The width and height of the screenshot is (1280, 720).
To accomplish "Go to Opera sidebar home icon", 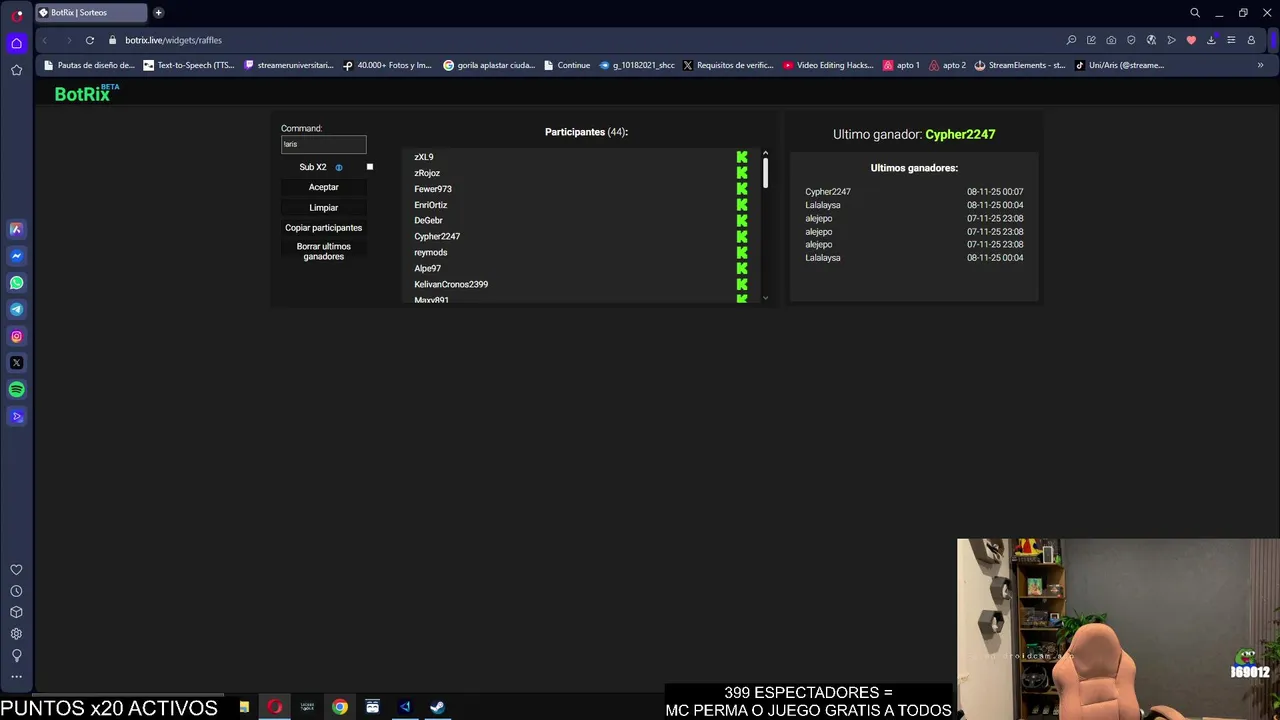I will pyautogui.click(x=16, y=43).
